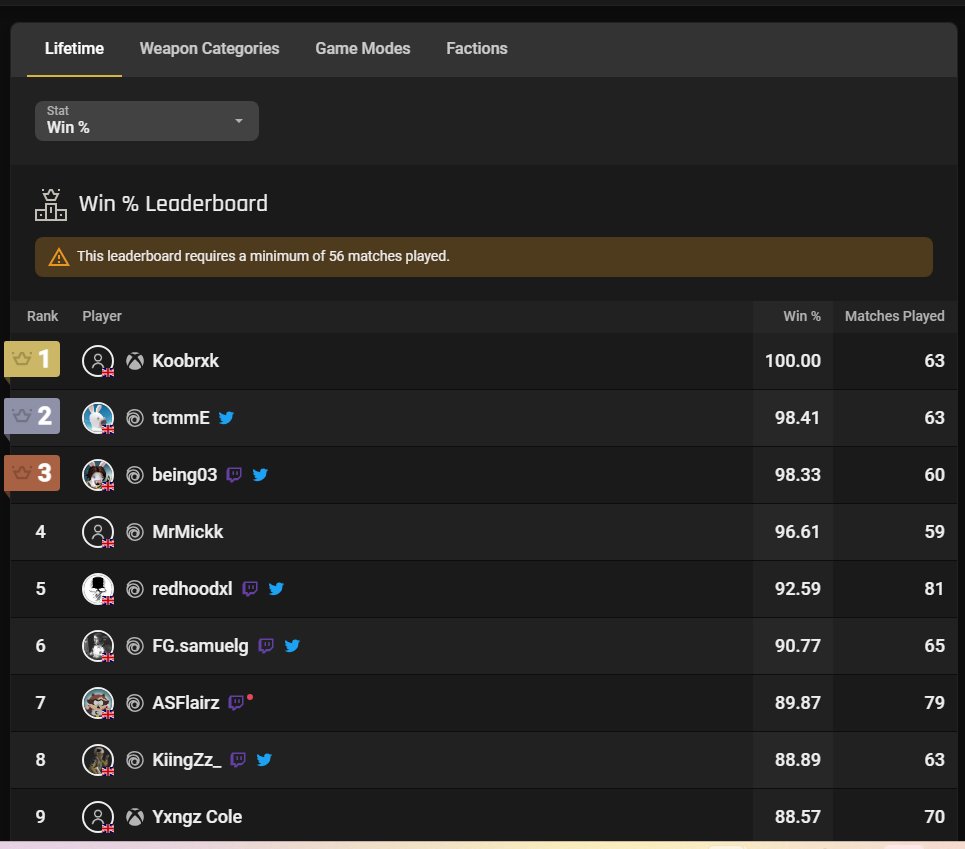Open KiingZz_'s Twitter icon
This screenshot has height=849, width=965.
(x=264, y=760)
